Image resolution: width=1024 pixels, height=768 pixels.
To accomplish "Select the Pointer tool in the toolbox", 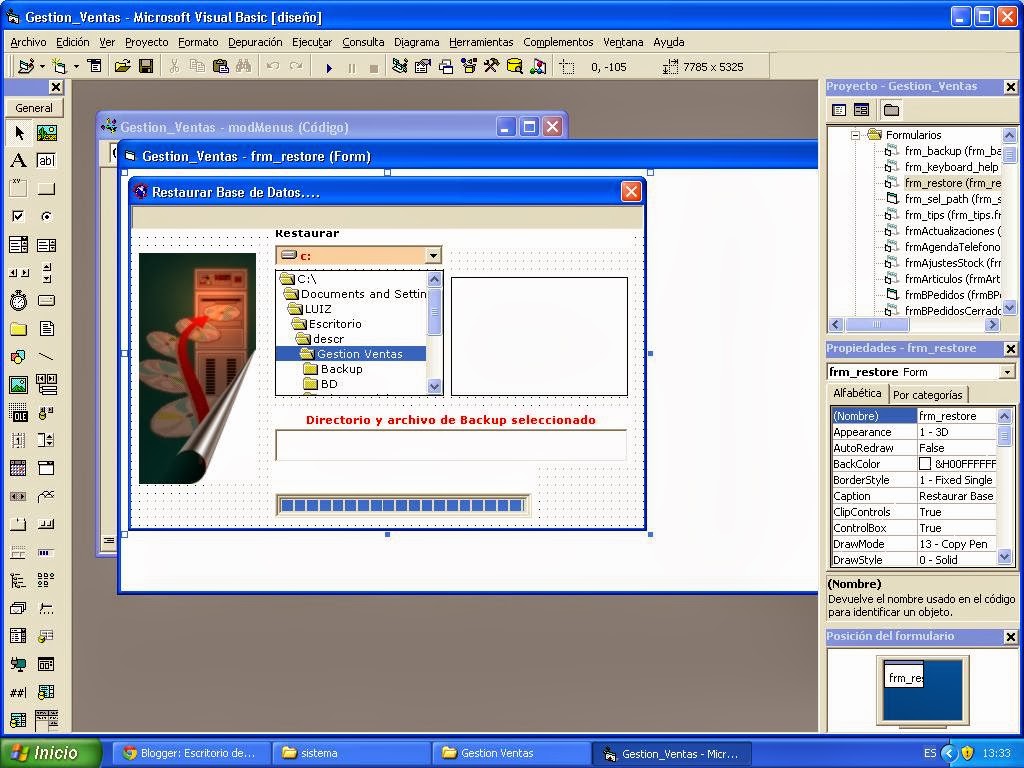I will (x=19, y=134).
